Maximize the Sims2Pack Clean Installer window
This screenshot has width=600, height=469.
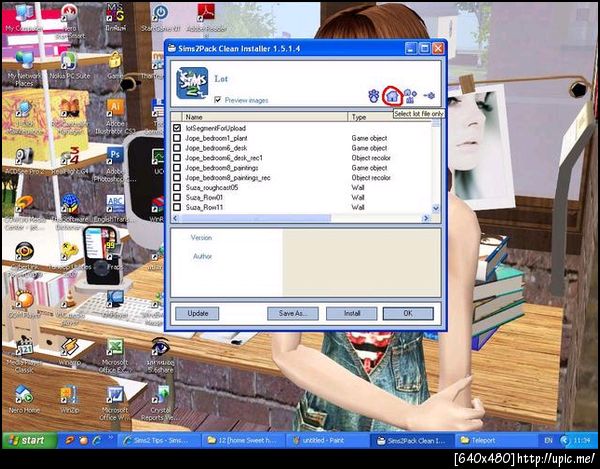(424, 49)
